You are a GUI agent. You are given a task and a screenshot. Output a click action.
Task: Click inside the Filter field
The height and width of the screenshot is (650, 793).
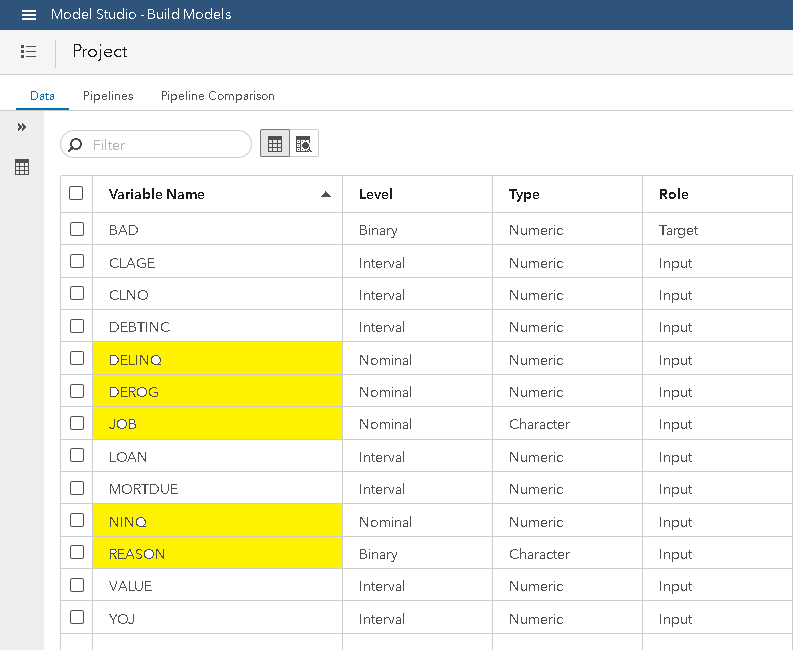coord(165,145)
